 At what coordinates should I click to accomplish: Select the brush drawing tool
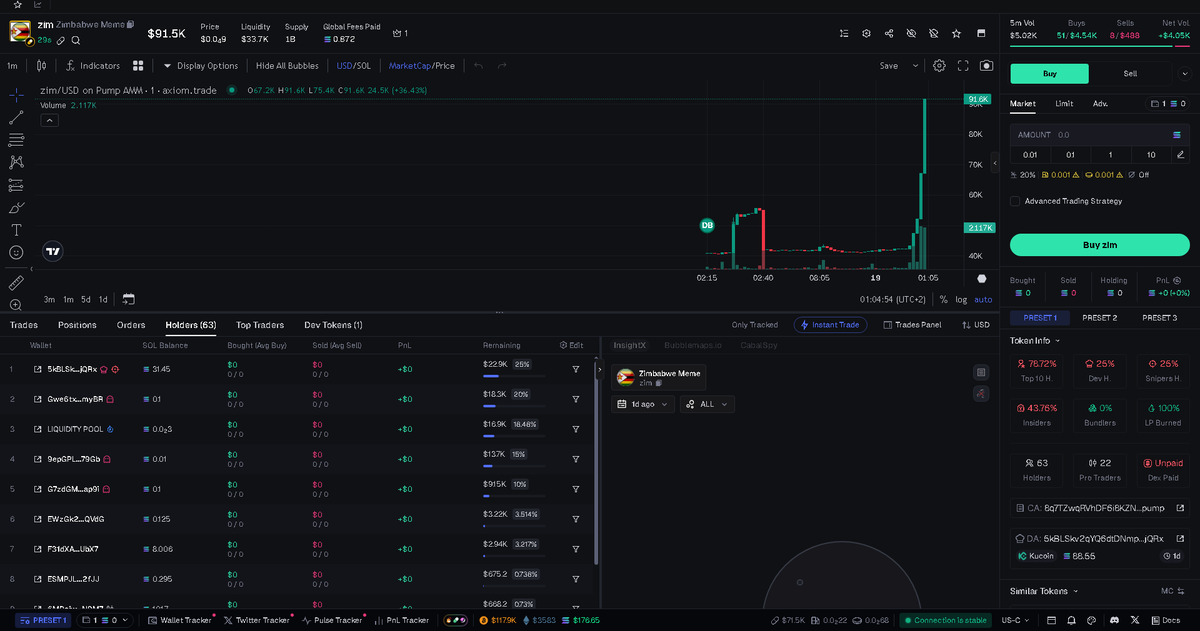tap(16, 208)
